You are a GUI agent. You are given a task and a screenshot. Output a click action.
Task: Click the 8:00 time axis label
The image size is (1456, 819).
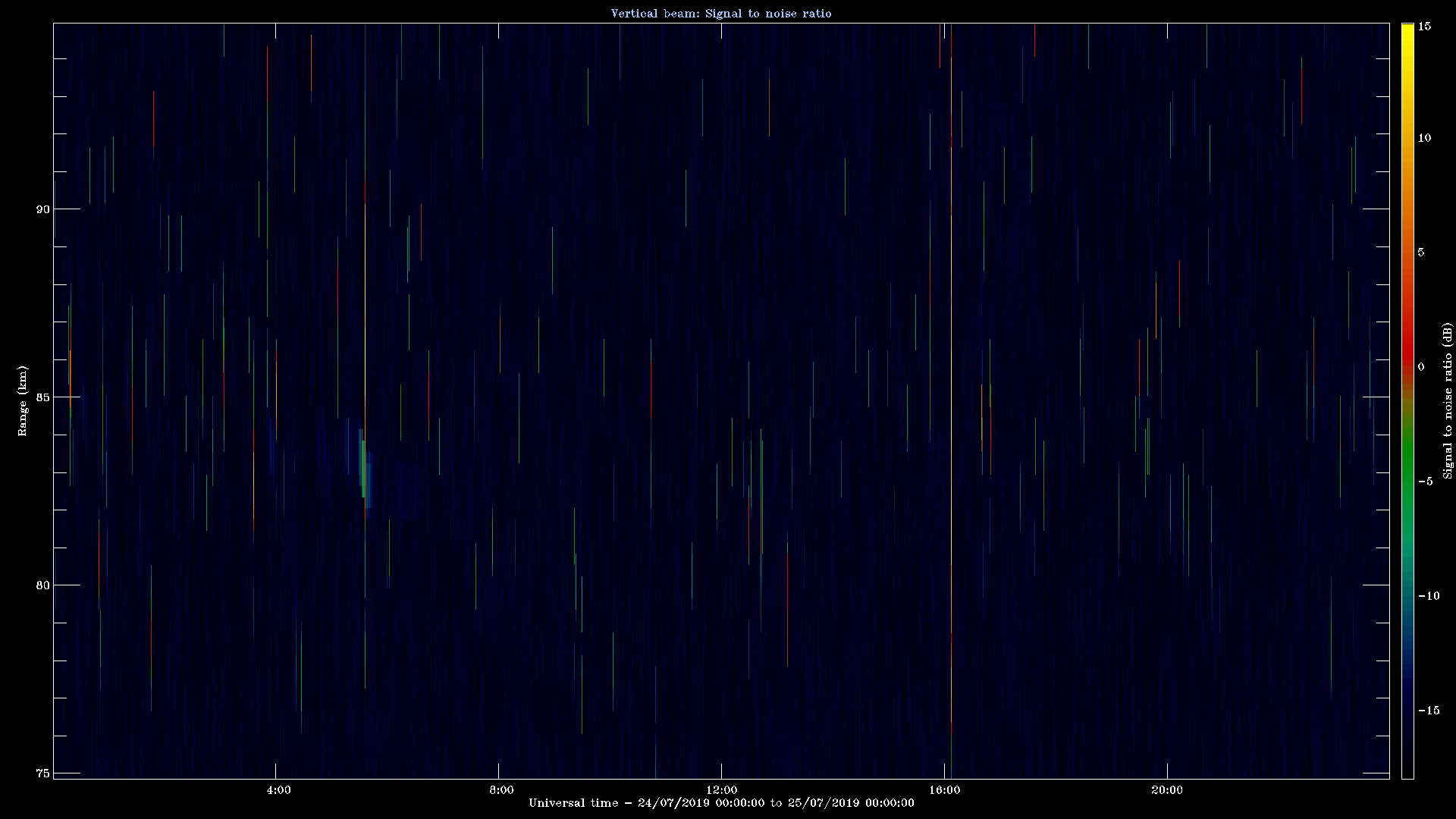pyautogui.click(x=501, y=790)
